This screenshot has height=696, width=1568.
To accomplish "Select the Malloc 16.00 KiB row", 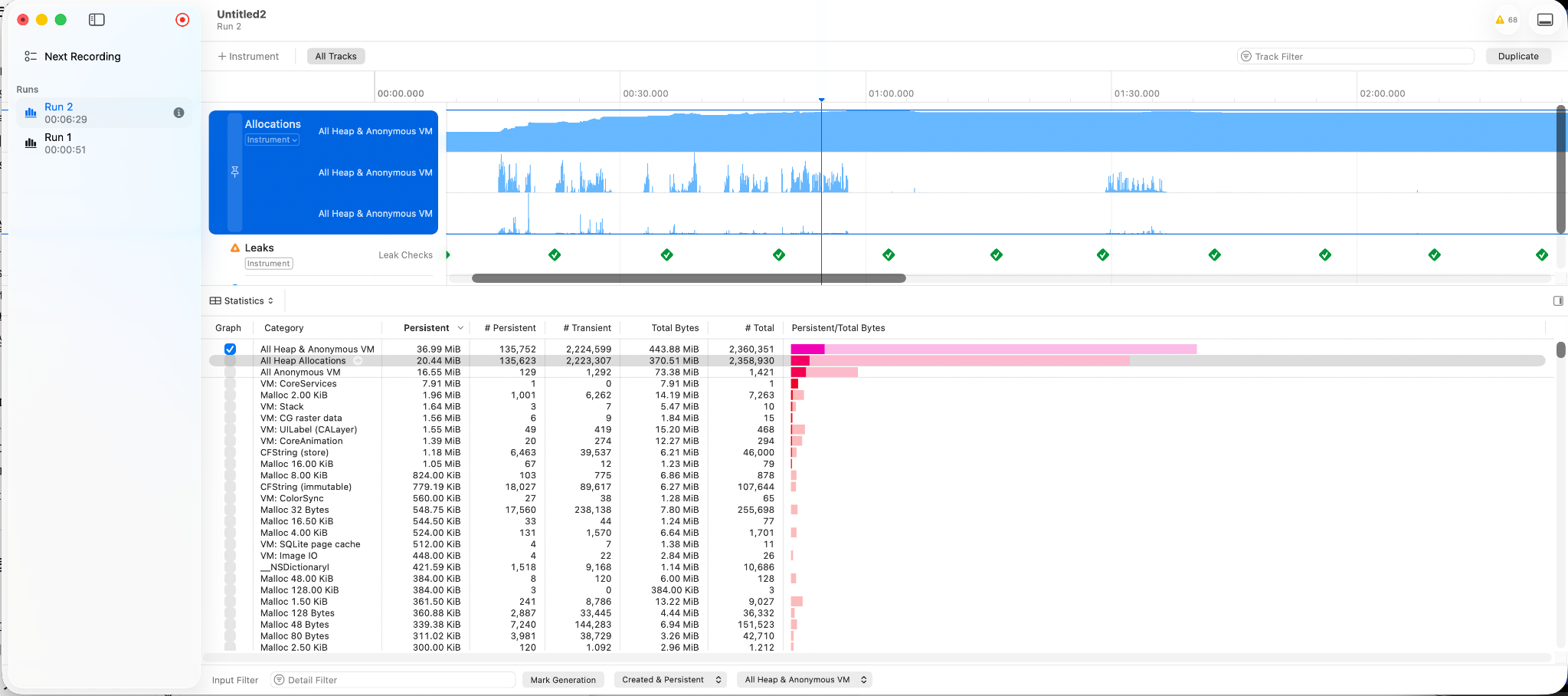I will click(x=877, y=465).
